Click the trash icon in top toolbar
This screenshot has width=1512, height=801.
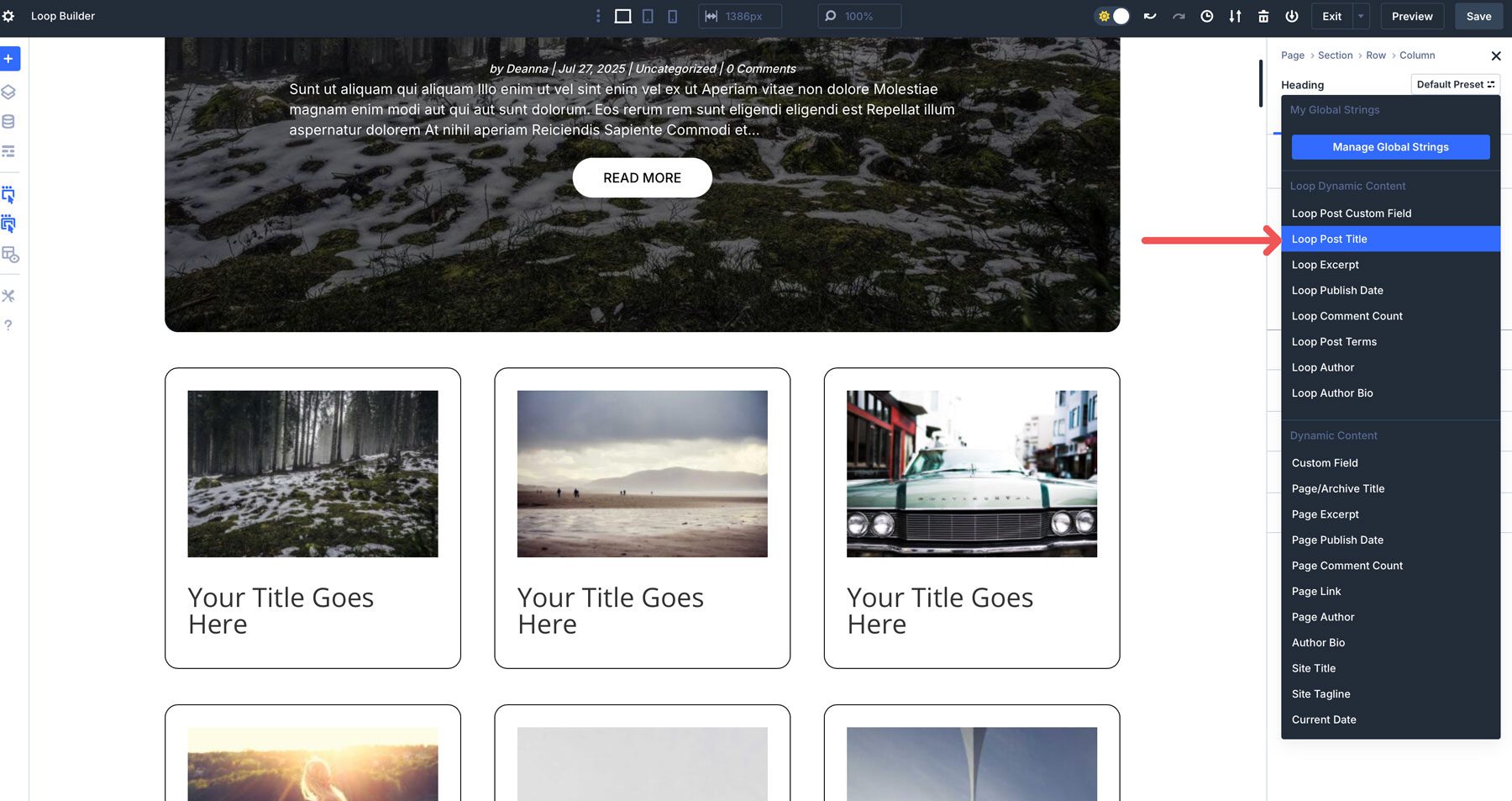pos(1263,15)
